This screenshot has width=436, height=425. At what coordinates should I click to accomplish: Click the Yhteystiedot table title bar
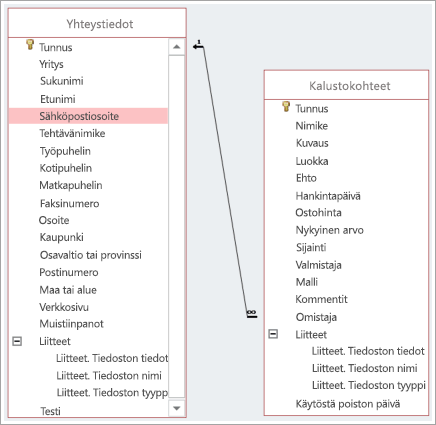coord(97,23)
